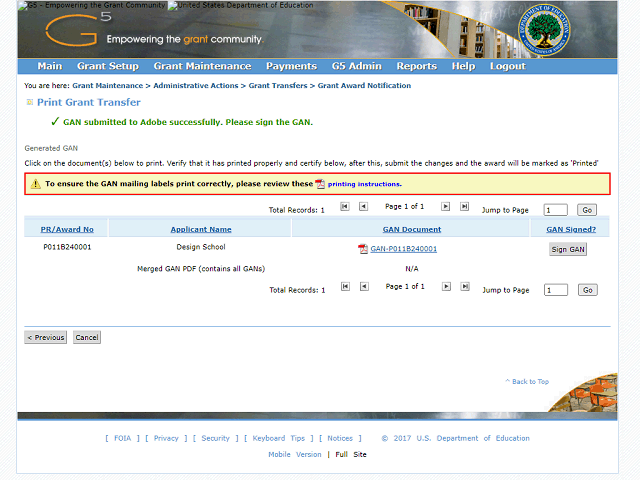
Task: Jump to last page in top pagination
Action: [464, 207]
